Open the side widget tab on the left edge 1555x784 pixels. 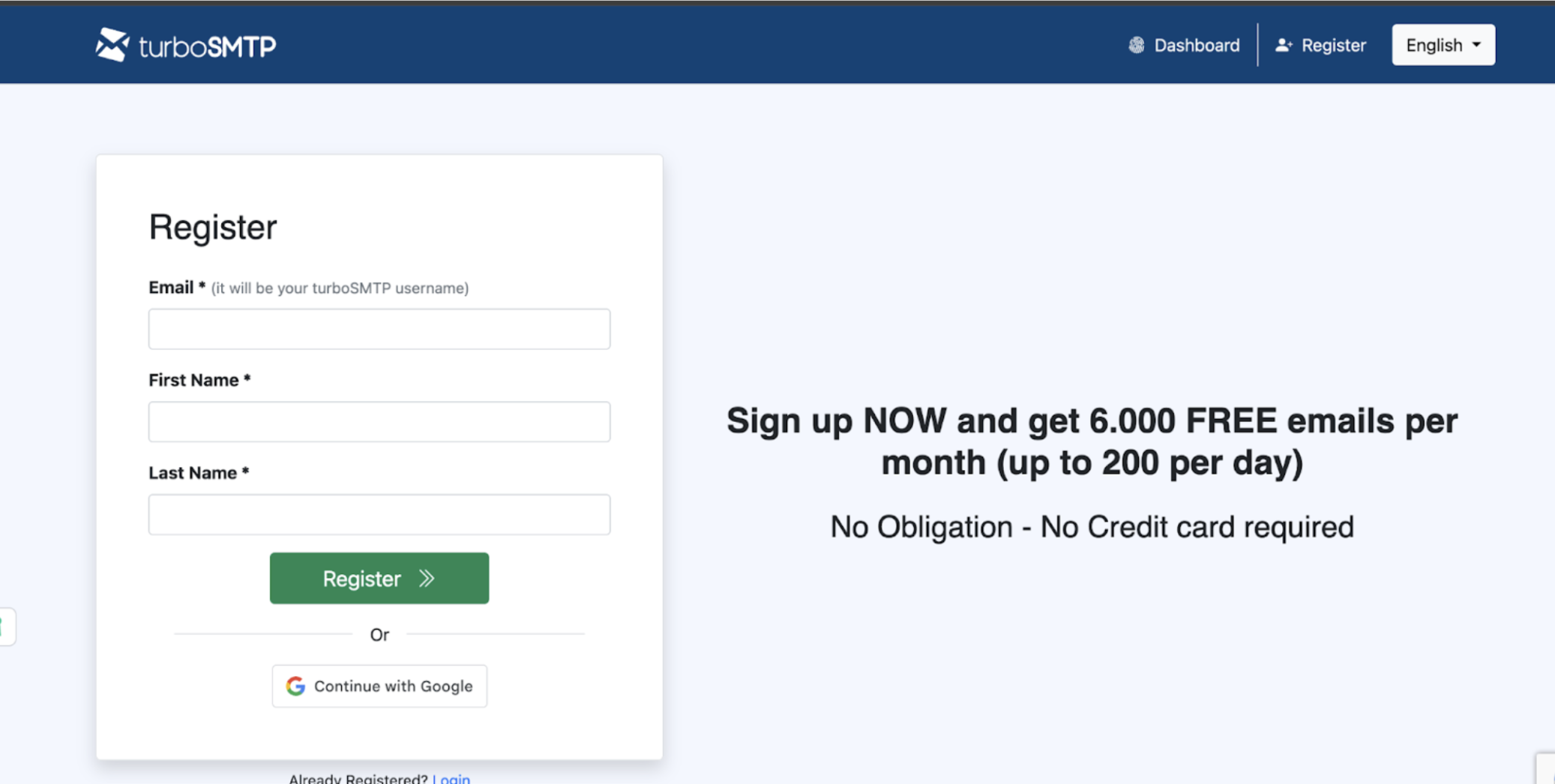[6, 627]
